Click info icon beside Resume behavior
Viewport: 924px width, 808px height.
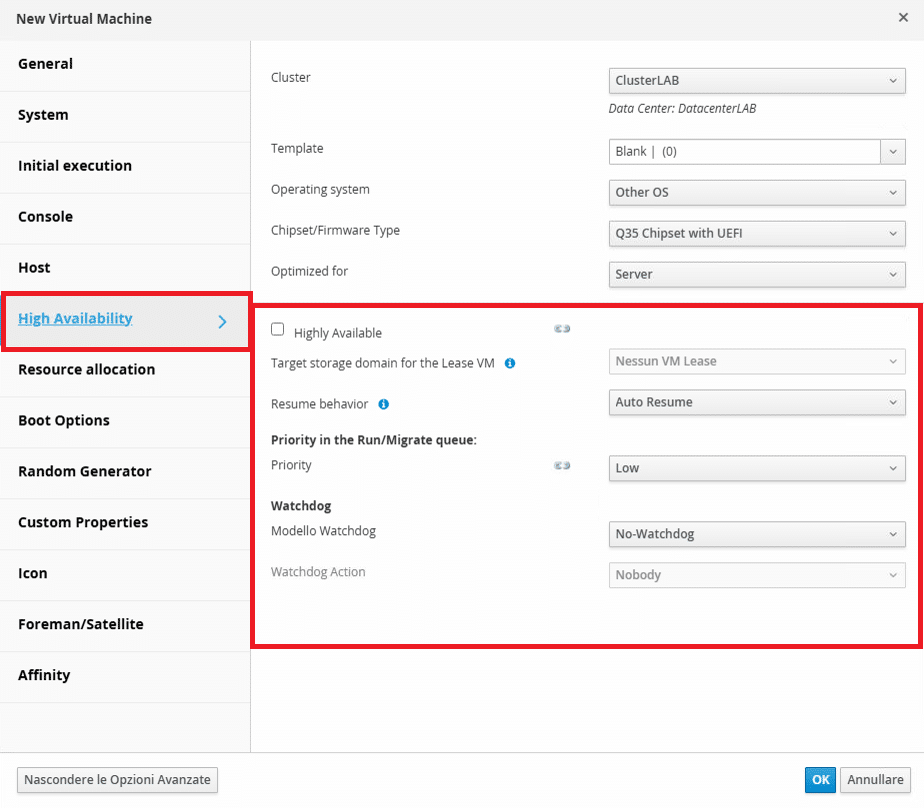point(384,404)
